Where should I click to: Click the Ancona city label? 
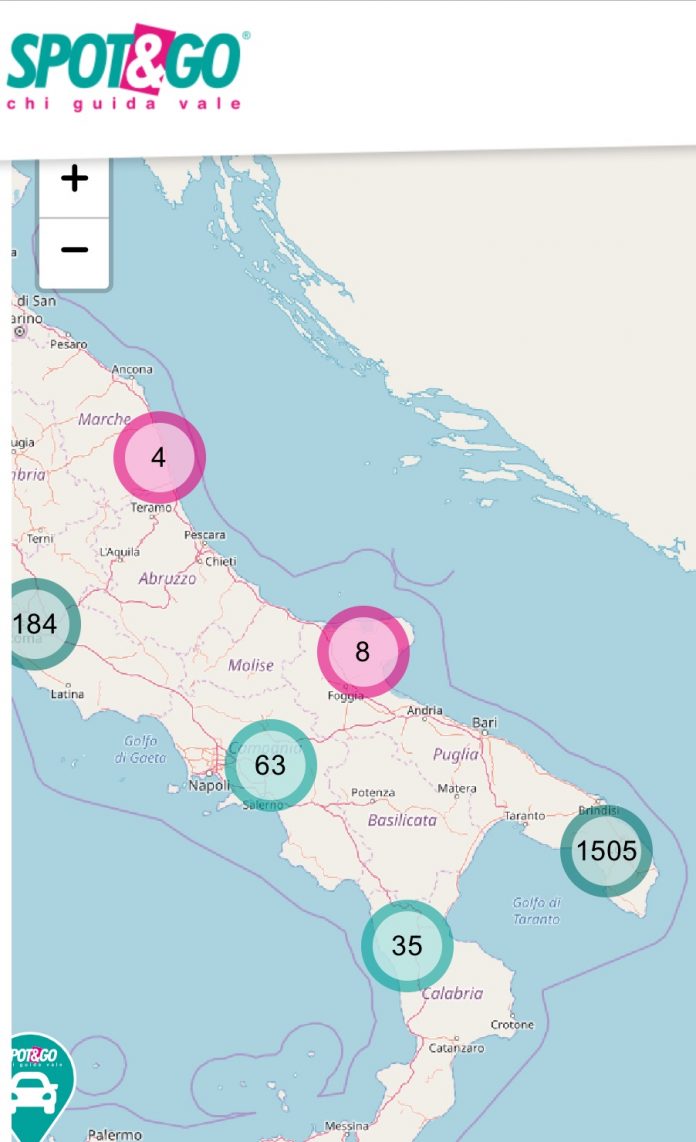[x=133, y=370]
